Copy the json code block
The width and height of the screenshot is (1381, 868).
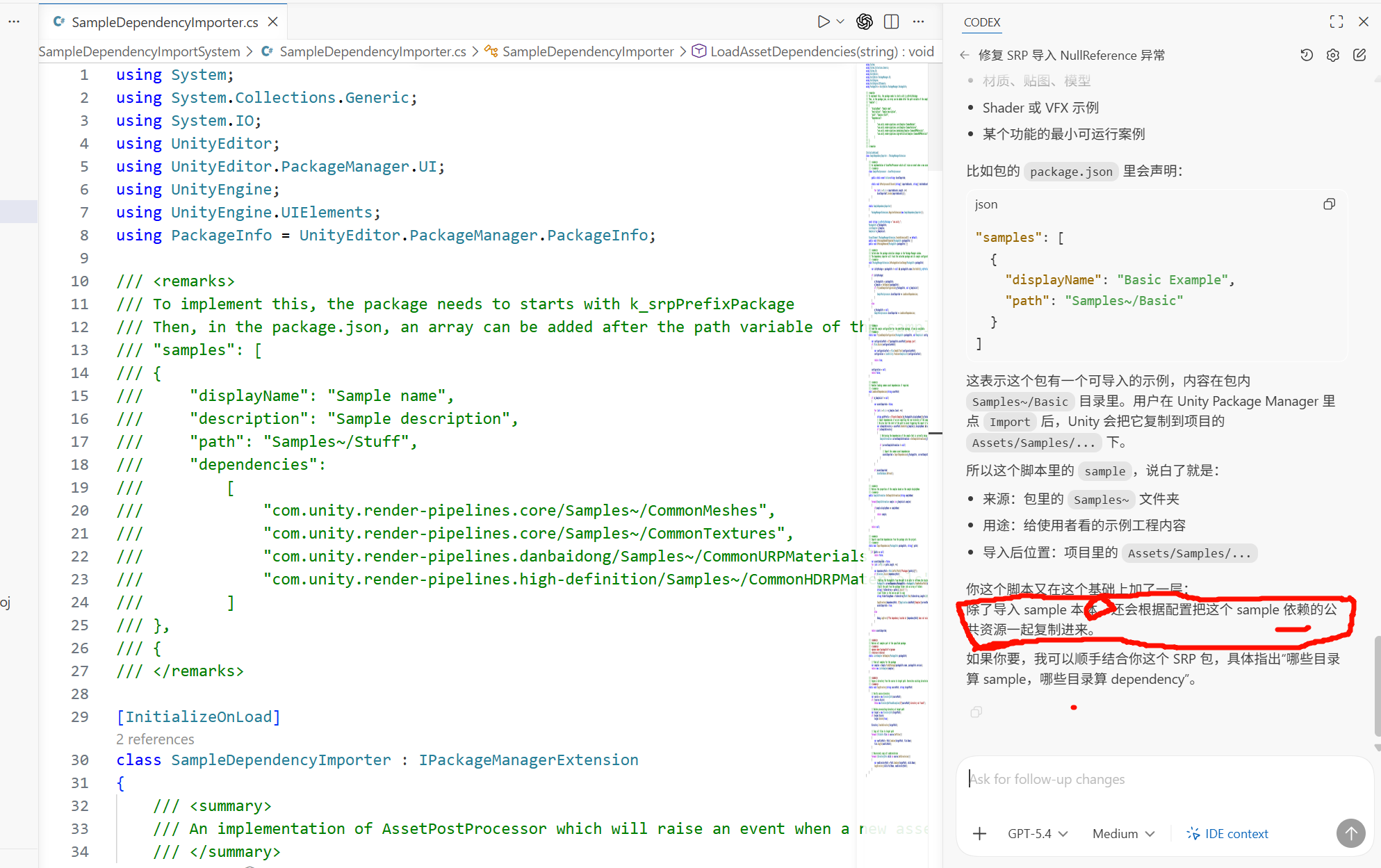click(x=1329, y=204)
